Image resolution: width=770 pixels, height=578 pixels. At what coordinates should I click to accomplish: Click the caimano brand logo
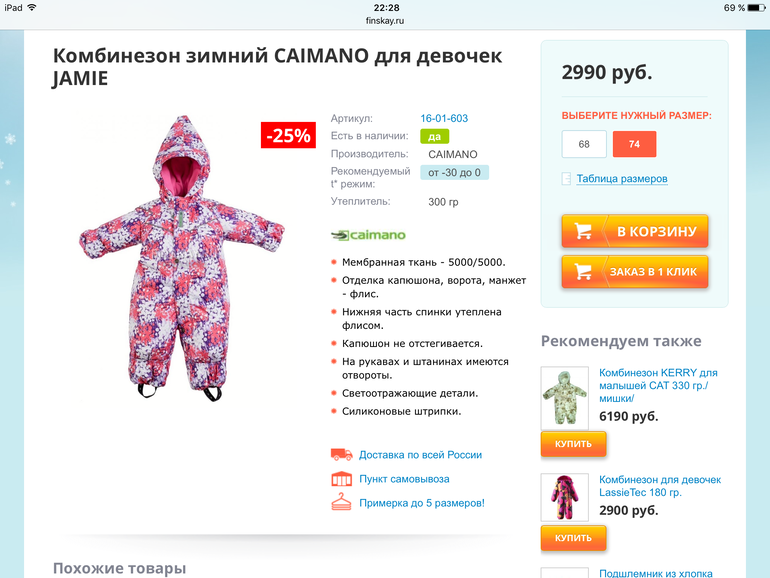[368, 235]
